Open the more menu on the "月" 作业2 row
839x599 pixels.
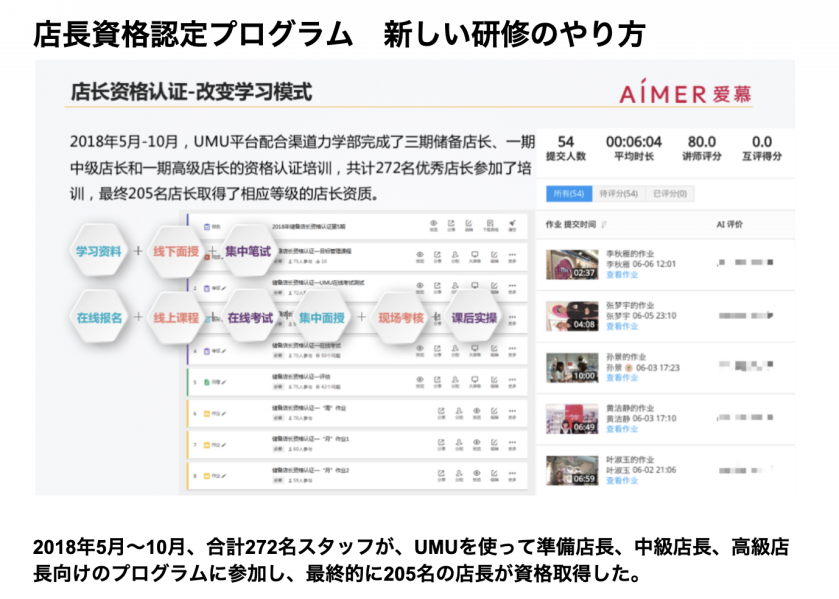[512, 474]
